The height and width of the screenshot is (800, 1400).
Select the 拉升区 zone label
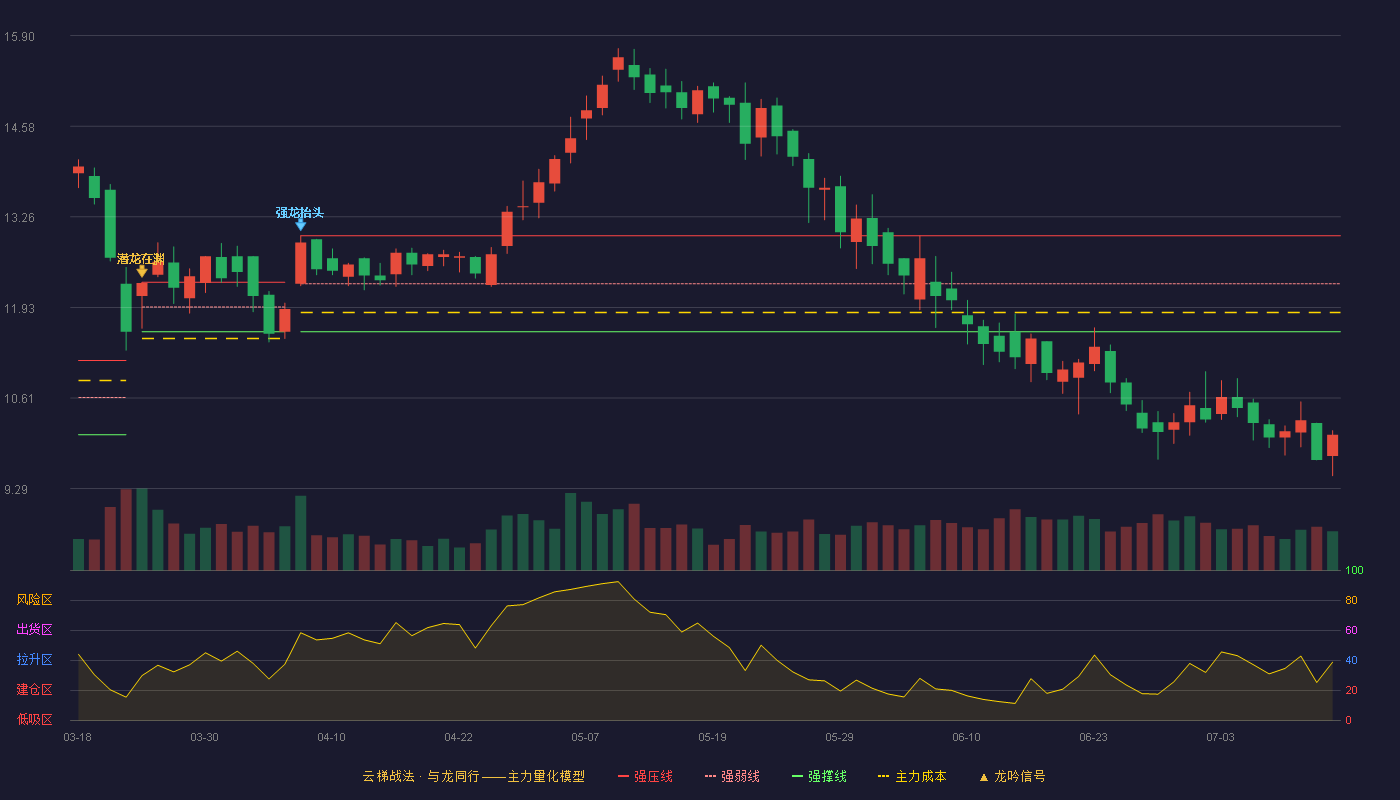(34, 660)
